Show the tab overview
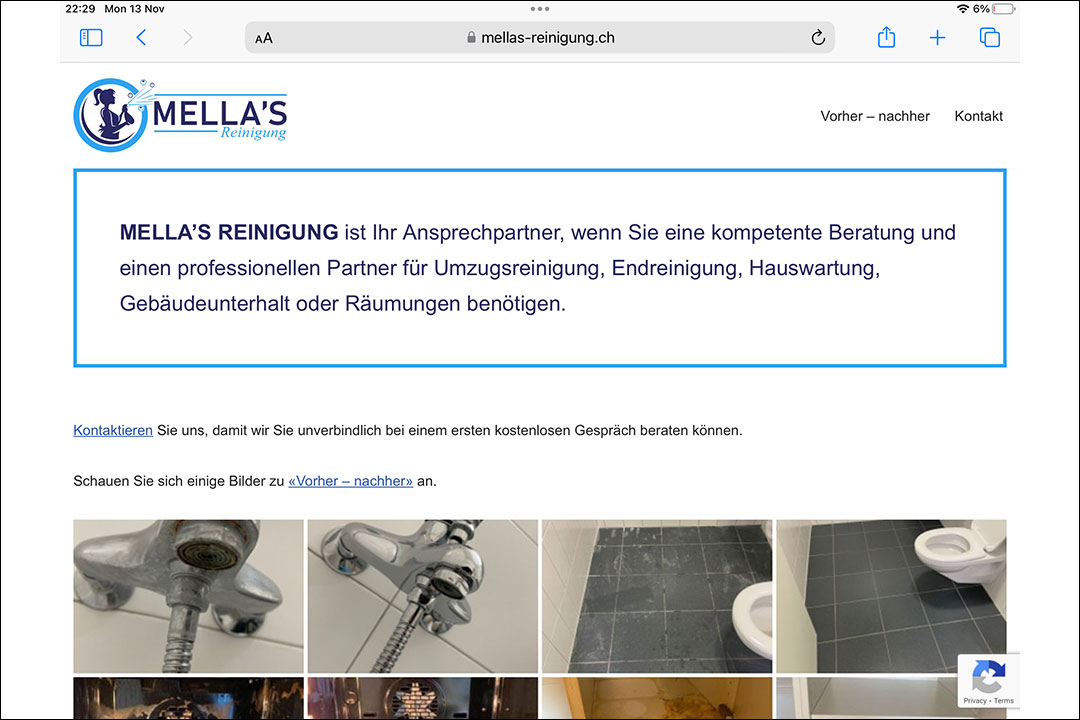Viewport: 1080px width, 720px height. [990, 38]
